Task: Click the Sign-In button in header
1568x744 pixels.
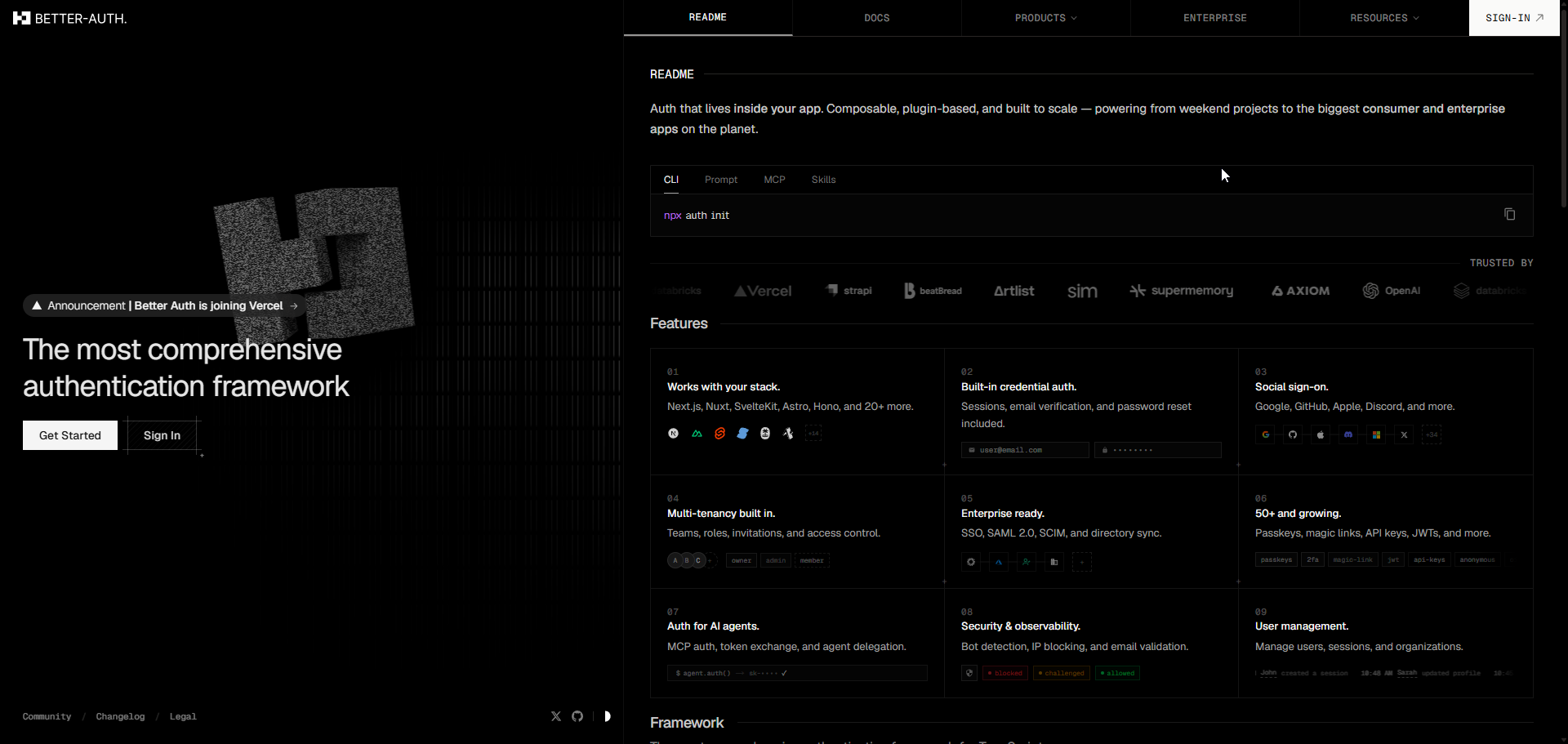Action: click(x=1514, y=18)
